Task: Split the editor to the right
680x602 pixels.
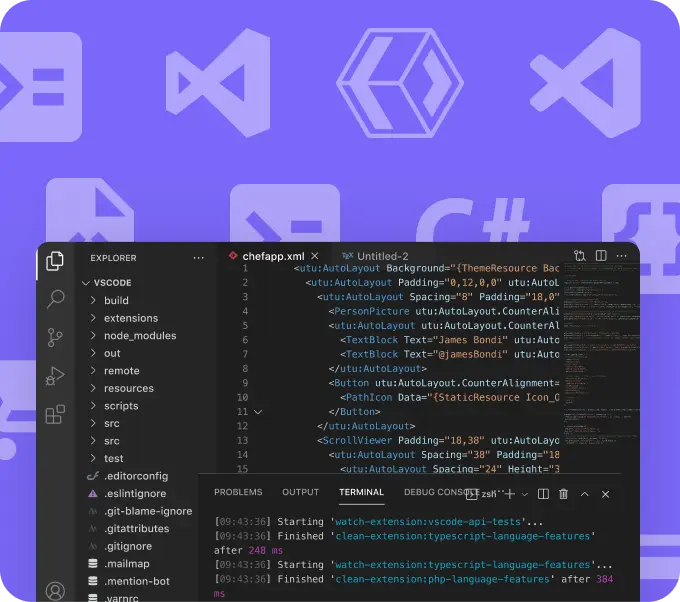Action: [x=601, y=255]
